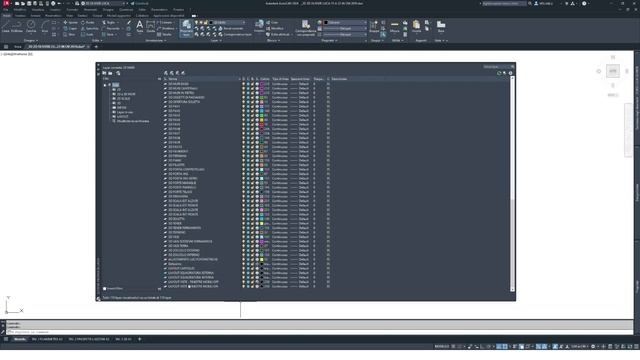Select the Linea draw tool
Image resolution: width=640 pixels, height=360 pixels.
point(6,26)
